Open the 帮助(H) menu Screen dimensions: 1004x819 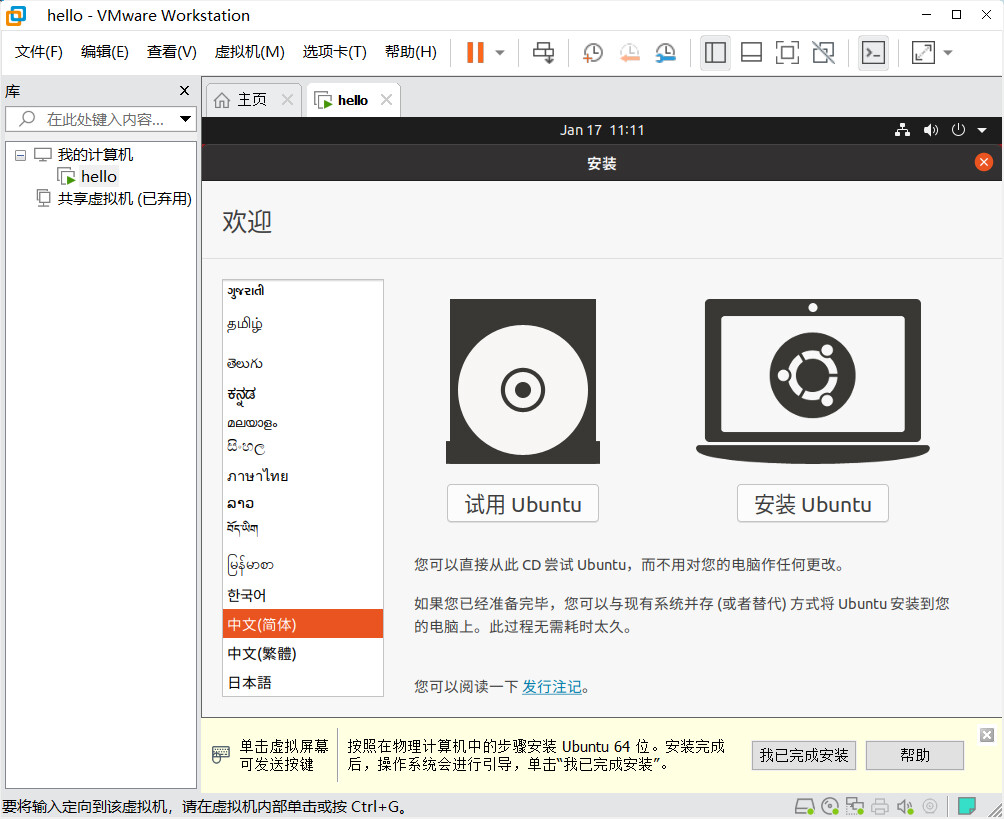[x=410, y=52]
